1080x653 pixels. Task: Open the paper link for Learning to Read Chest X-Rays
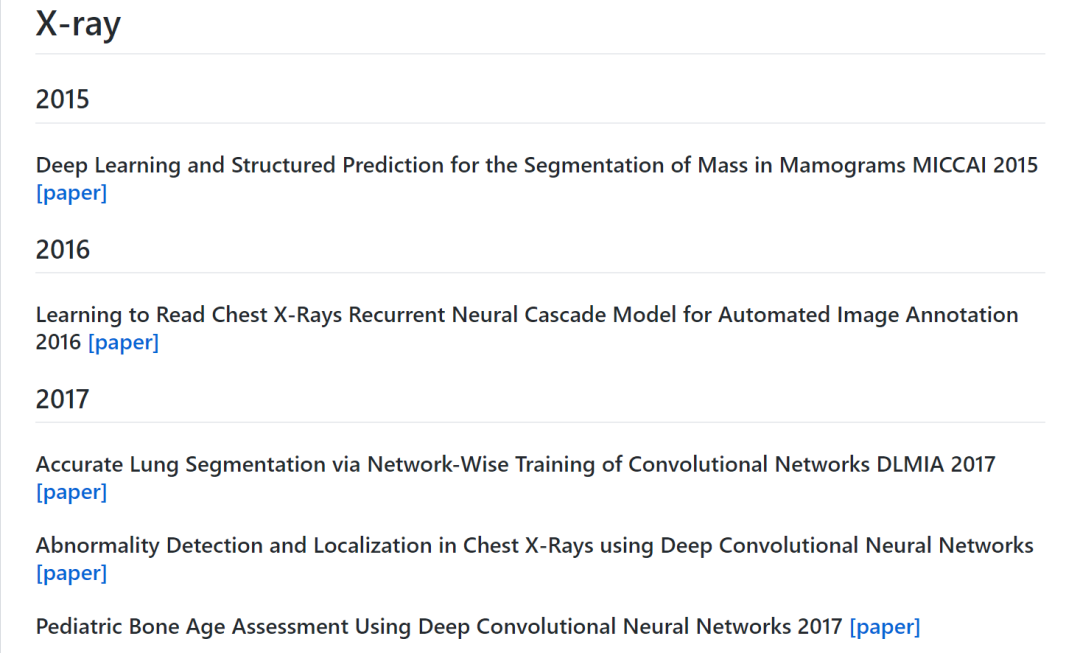pos(123,343)
